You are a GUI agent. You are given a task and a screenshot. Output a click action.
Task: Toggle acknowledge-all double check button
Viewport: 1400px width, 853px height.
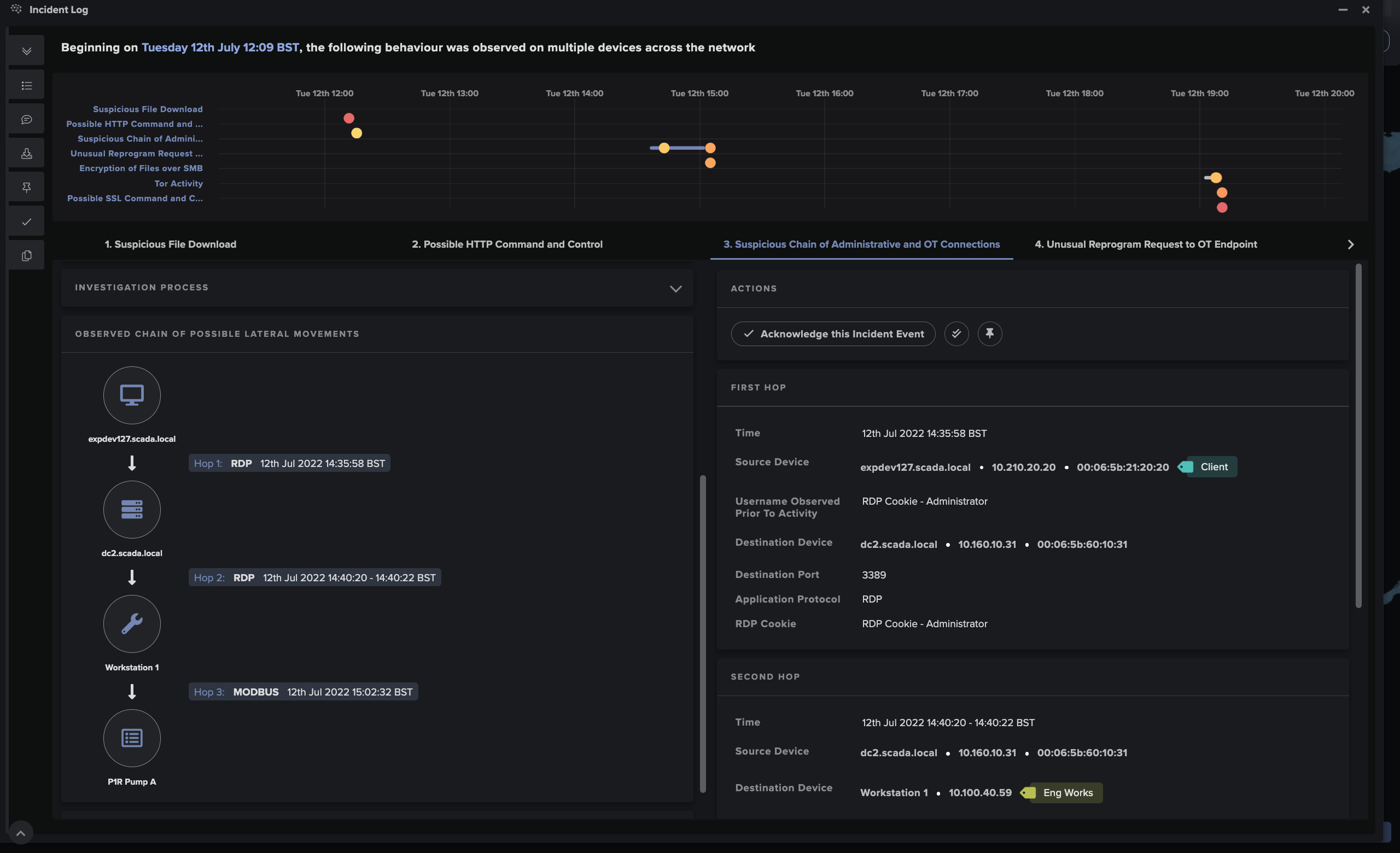(956, 334)
